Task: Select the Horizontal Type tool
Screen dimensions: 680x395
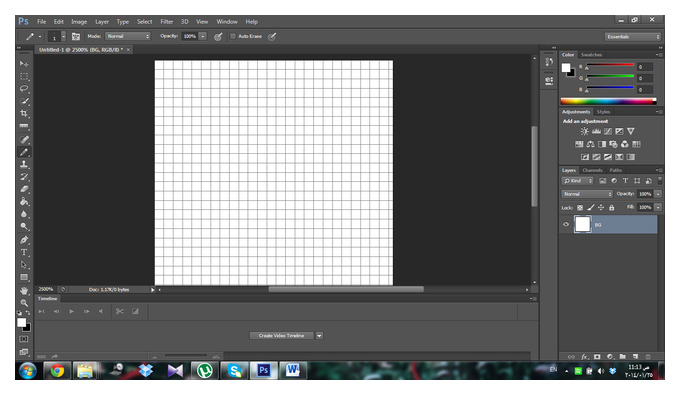Action: pyautogui.click(x=24, y=252)
